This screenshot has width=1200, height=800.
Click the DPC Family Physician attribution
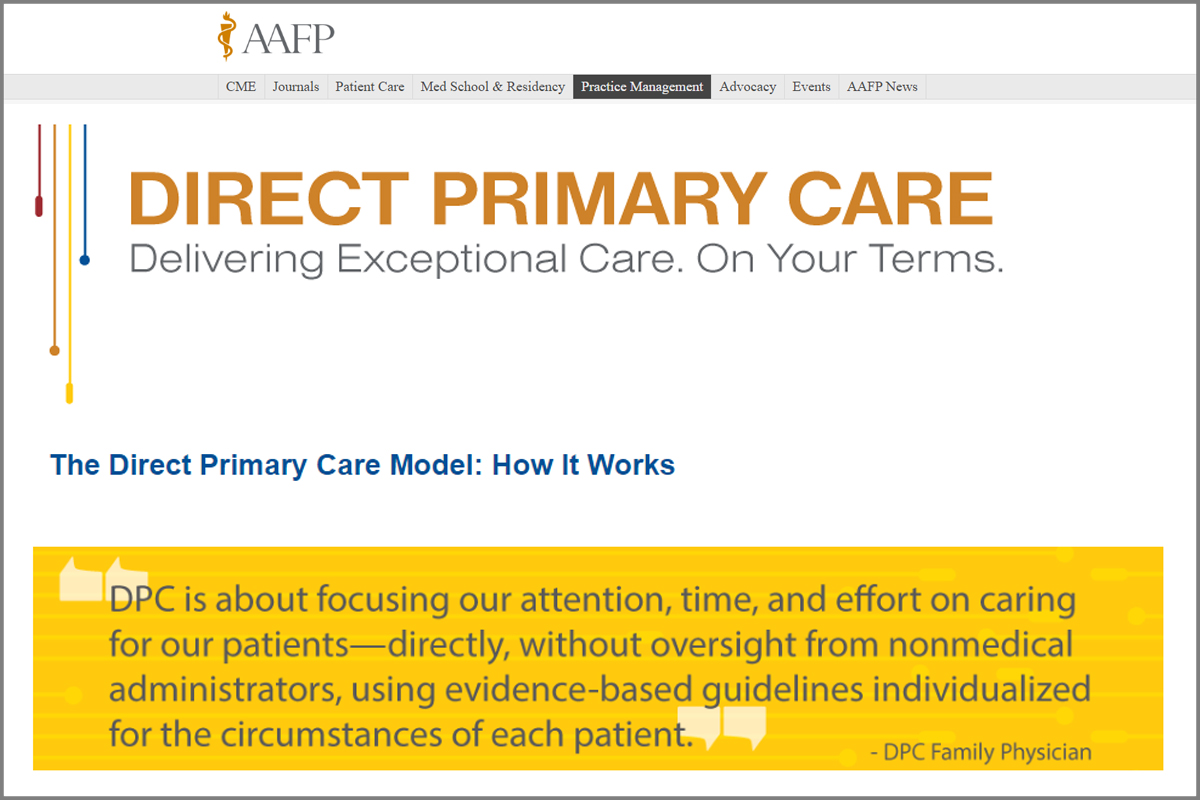tap(981, 751)
